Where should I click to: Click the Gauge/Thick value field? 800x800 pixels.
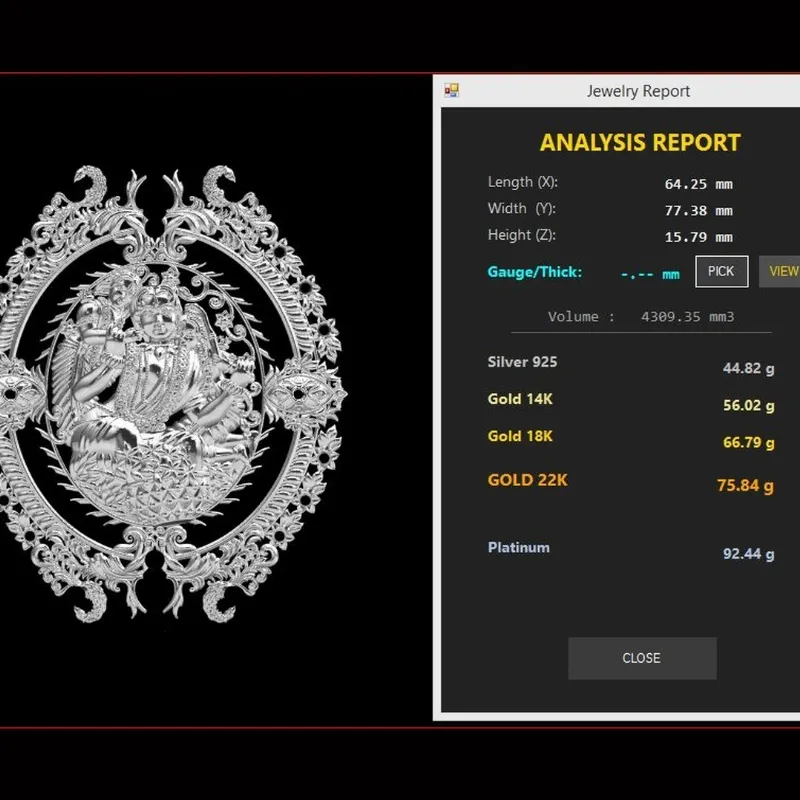[650, 274]
